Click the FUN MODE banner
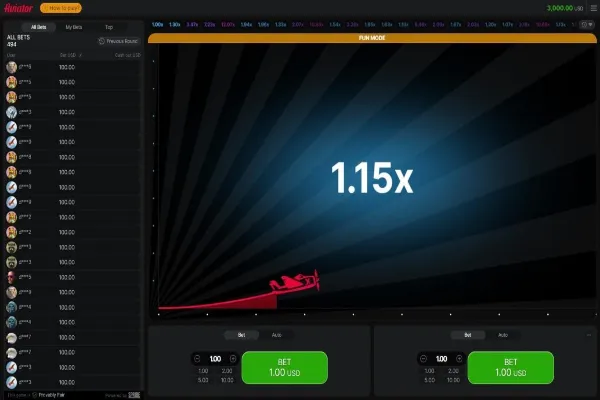The image size is (600, 400). tap(372, 38)
